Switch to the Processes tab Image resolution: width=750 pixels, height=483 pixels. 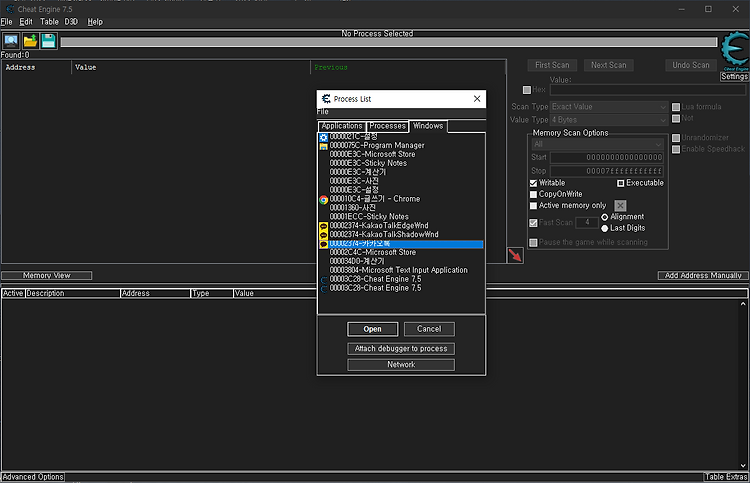tap(387, 126)
